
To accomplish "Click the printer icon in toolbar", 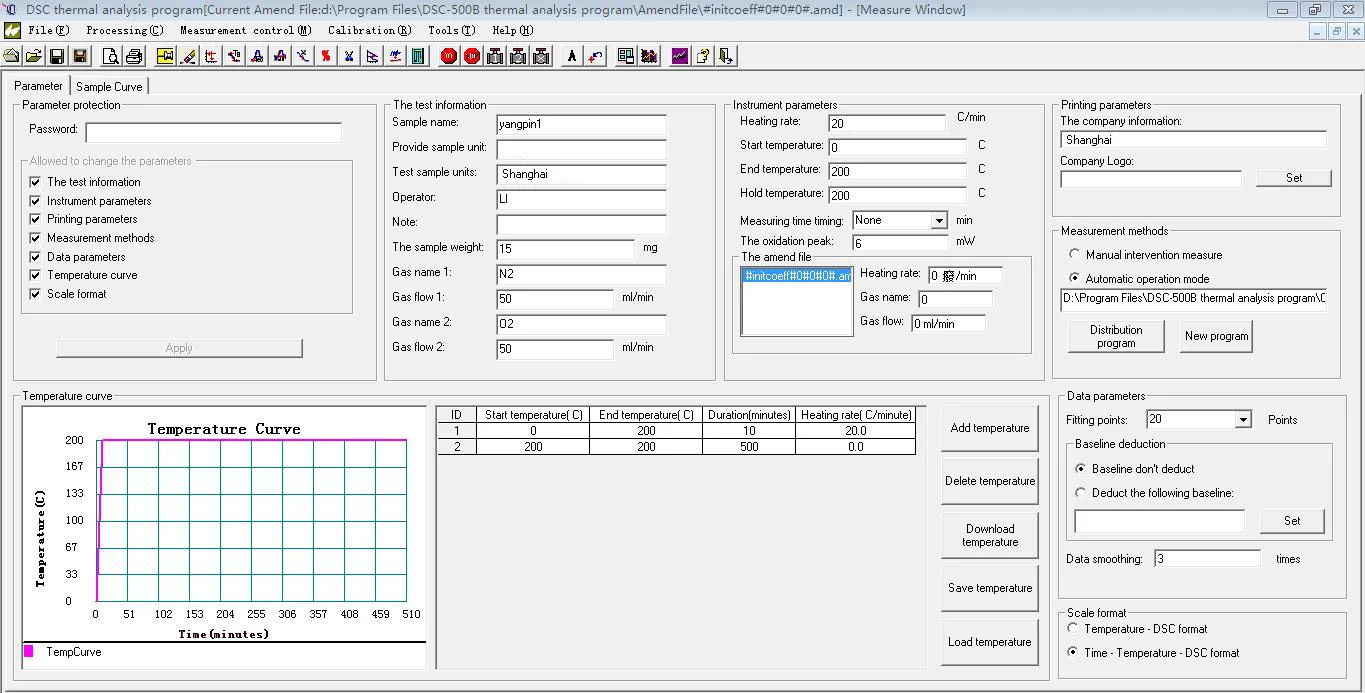I will 132,57.
